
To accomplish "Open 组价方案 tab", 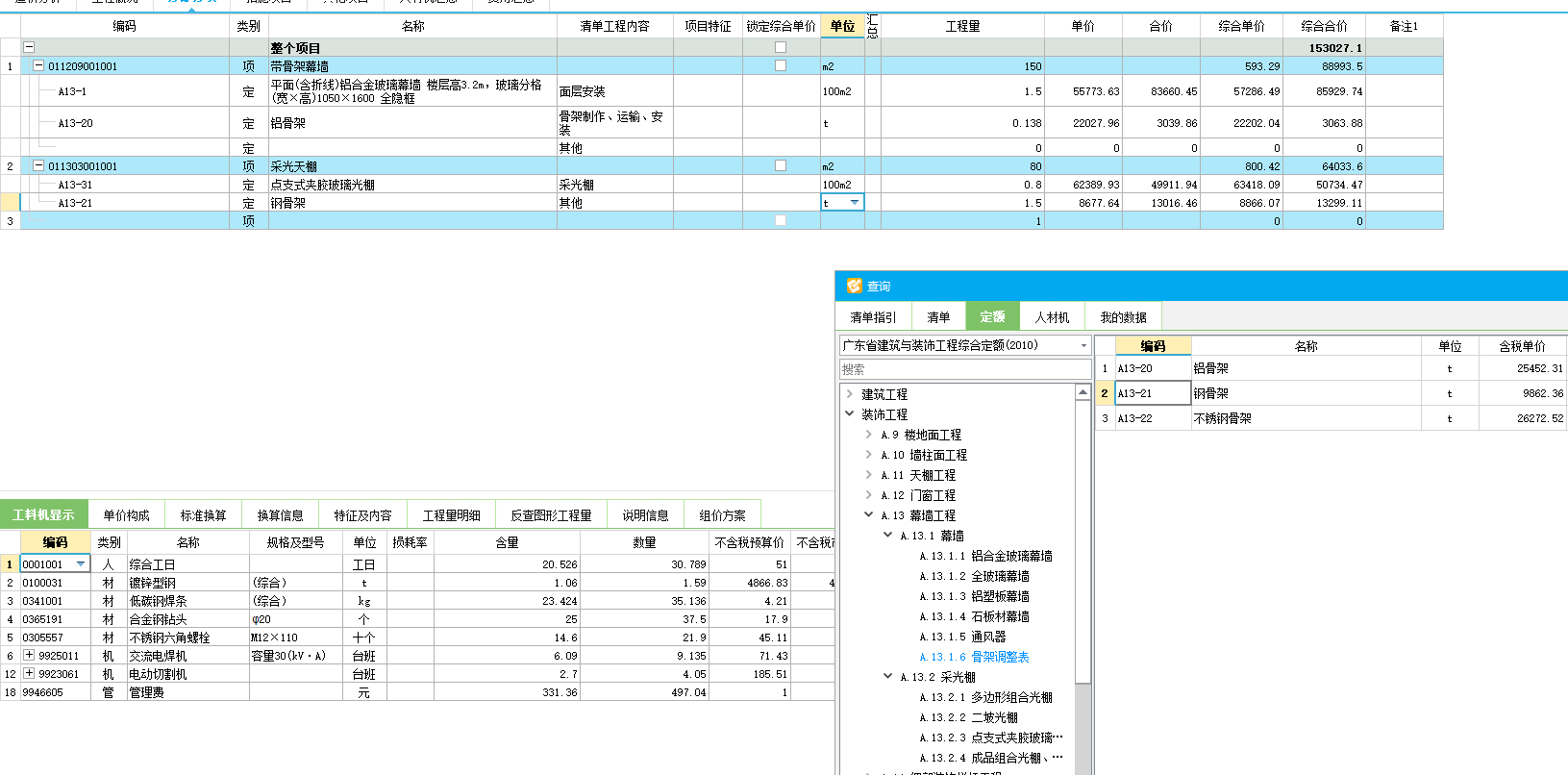I will click(722, 514).
